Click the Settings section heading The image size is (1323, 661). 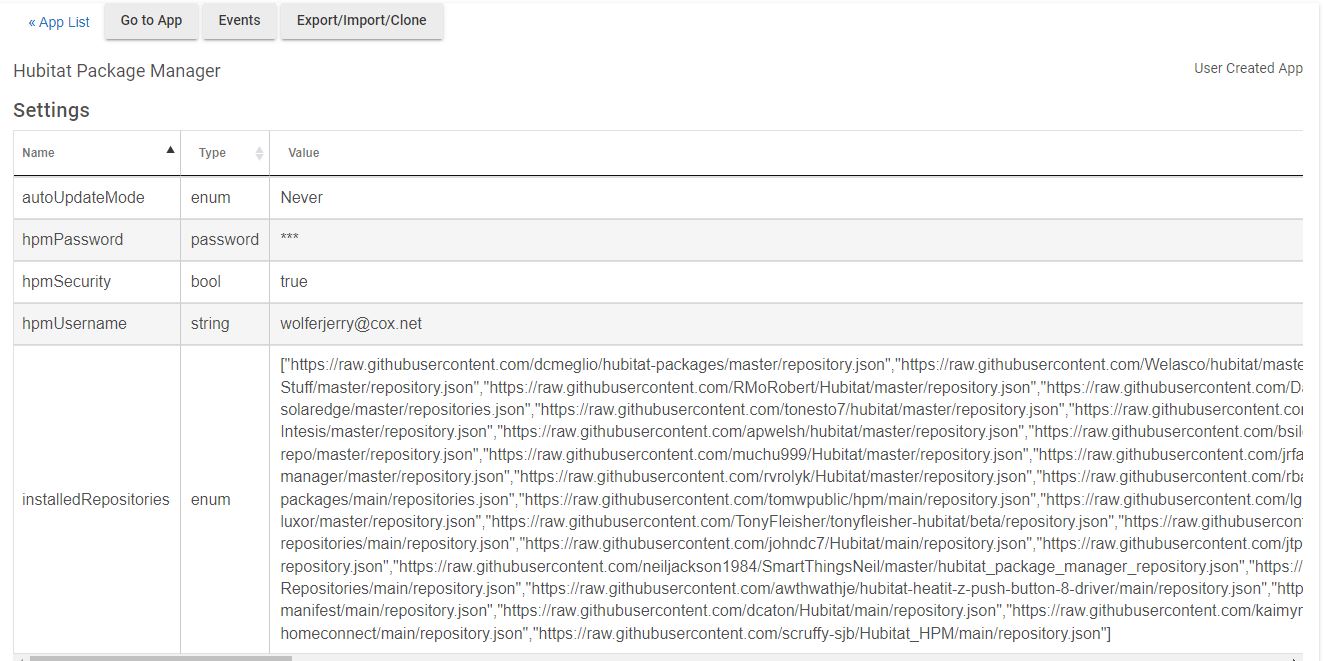(x=51, y=110)
